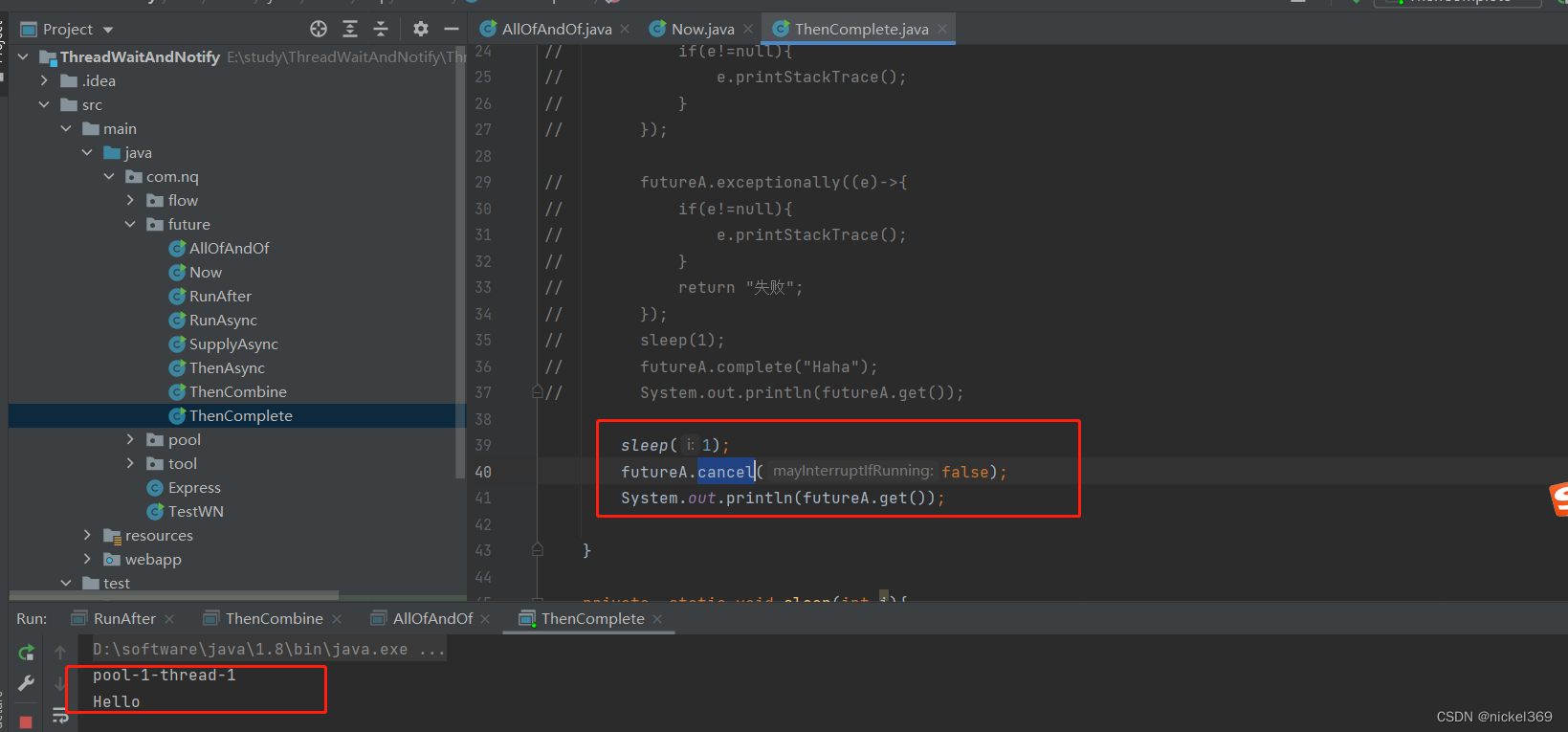Expand the webapp folder

click(x=87, y=560)
